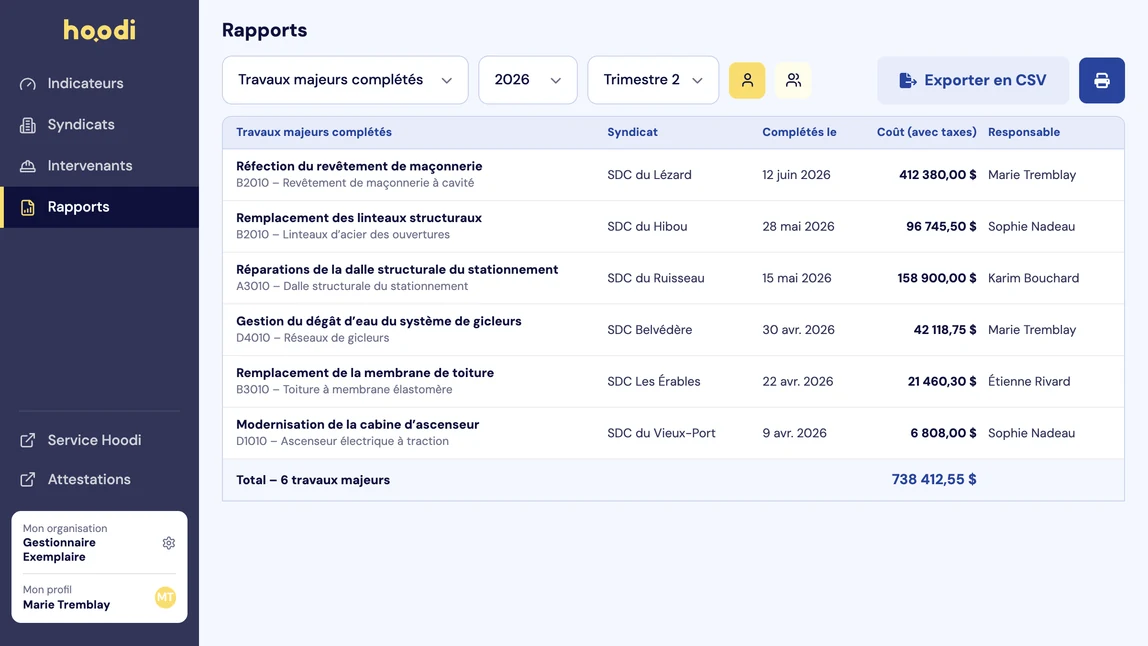Click cost 6 808,00 $

point(943,433)
